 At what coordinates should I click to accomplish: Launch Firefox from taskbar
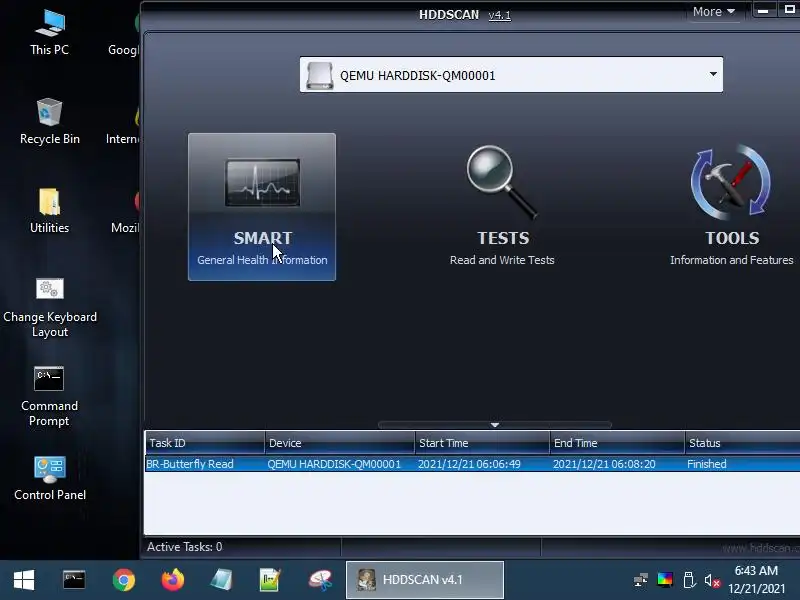pos(172,580)
